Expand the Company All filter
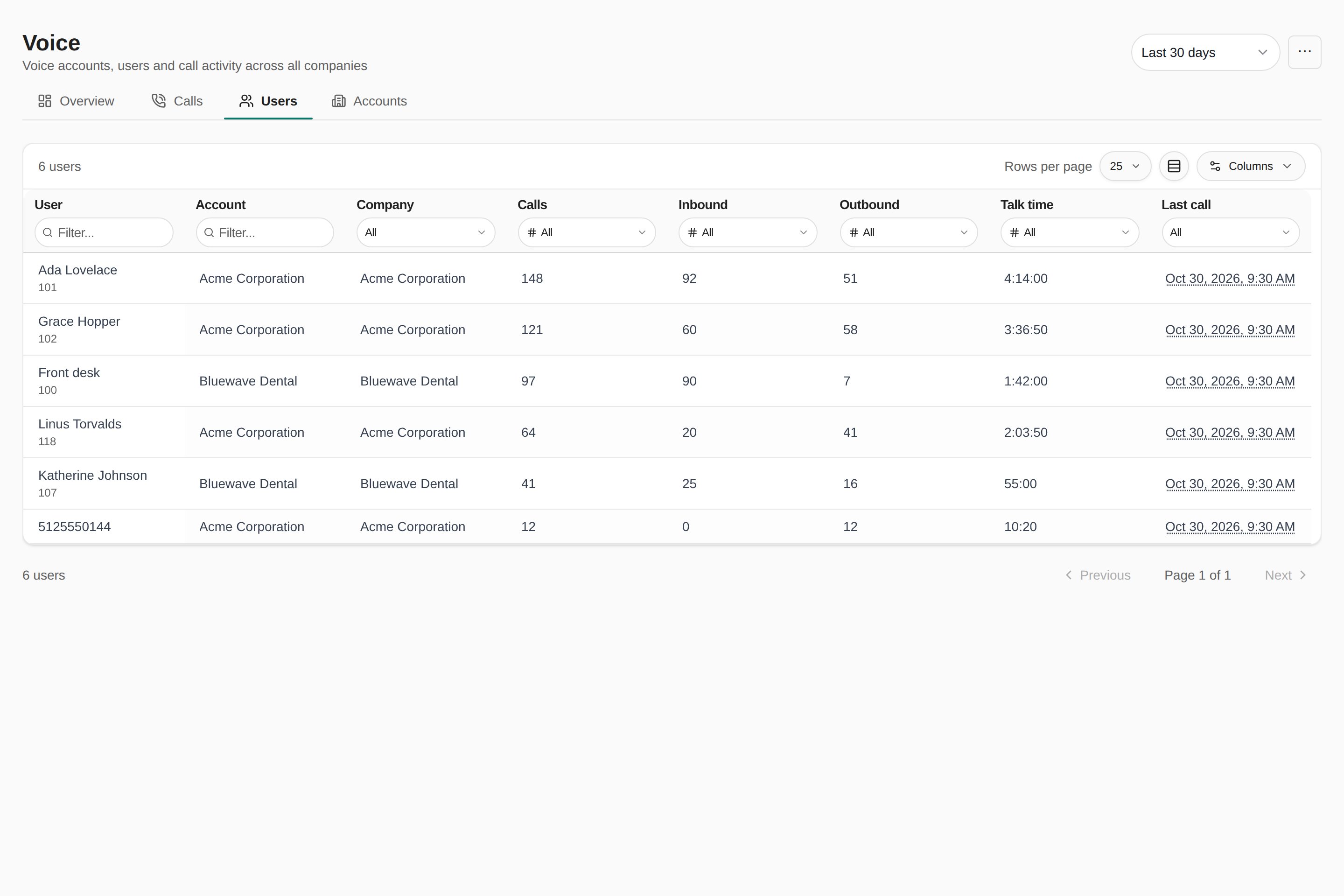 click(x=426, y=232)
